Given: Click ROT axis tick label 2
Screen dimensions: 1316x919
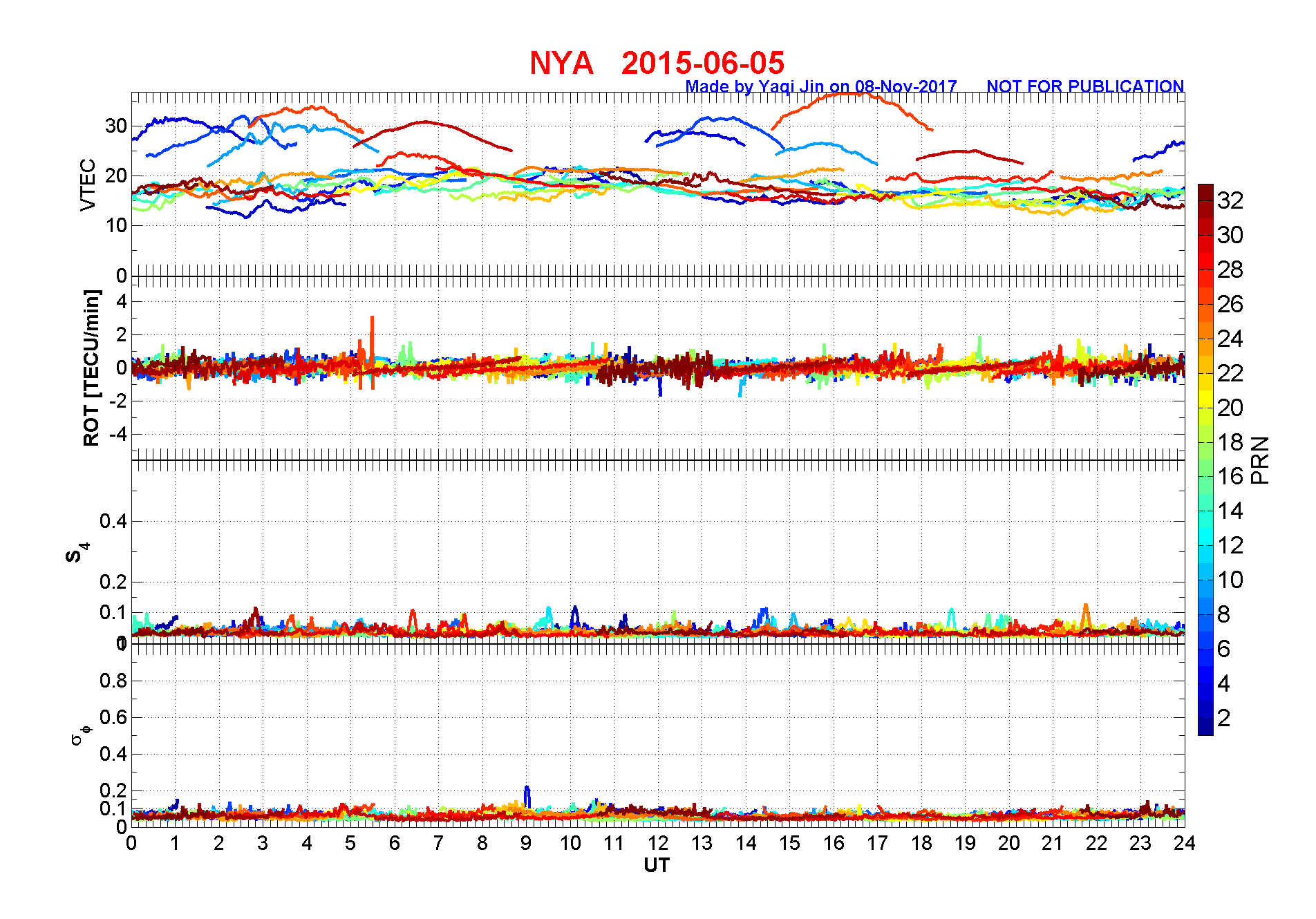Looking at the screenshot, I should point(122,334).
